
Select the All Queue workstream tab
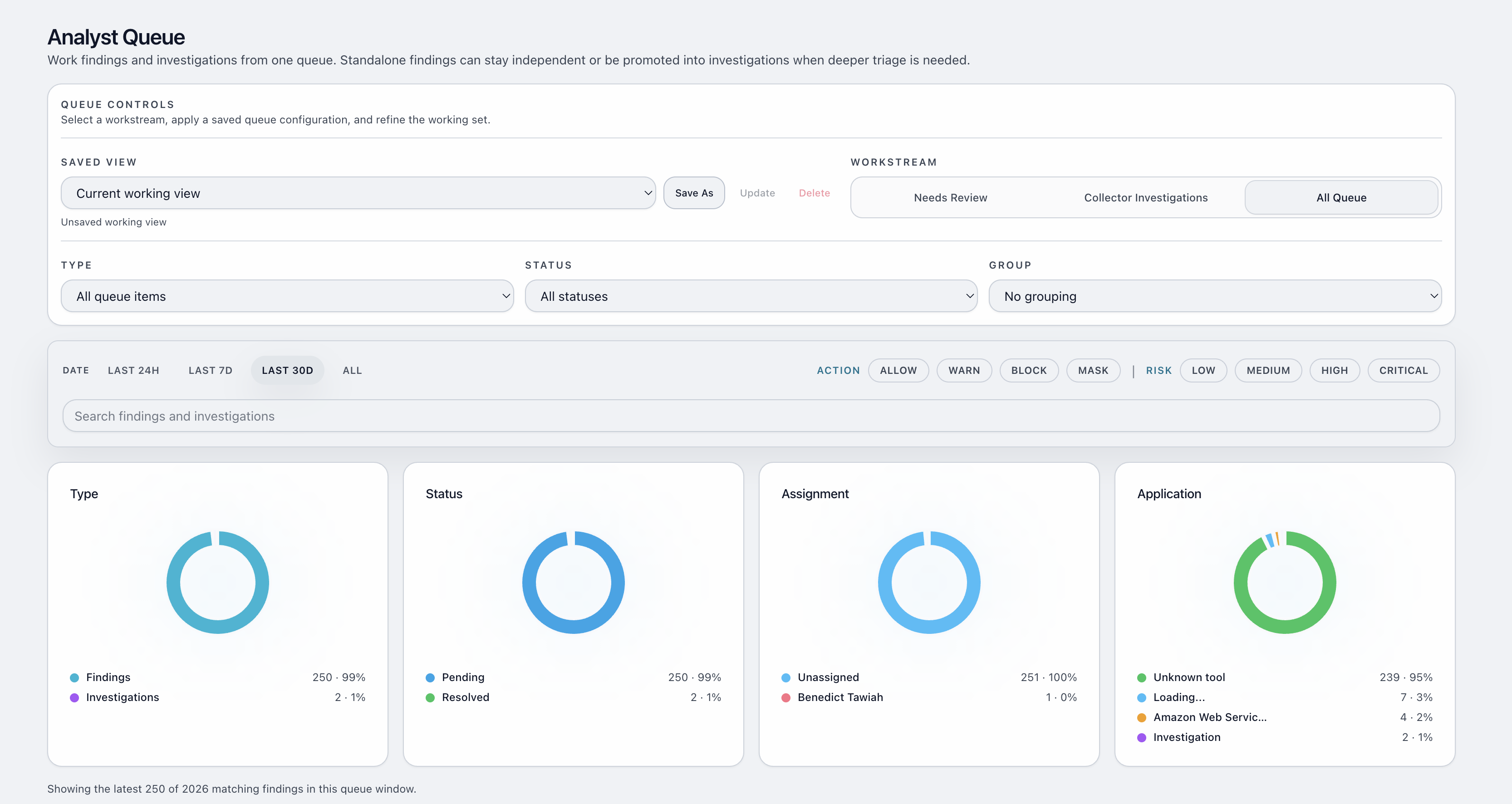1341,198
